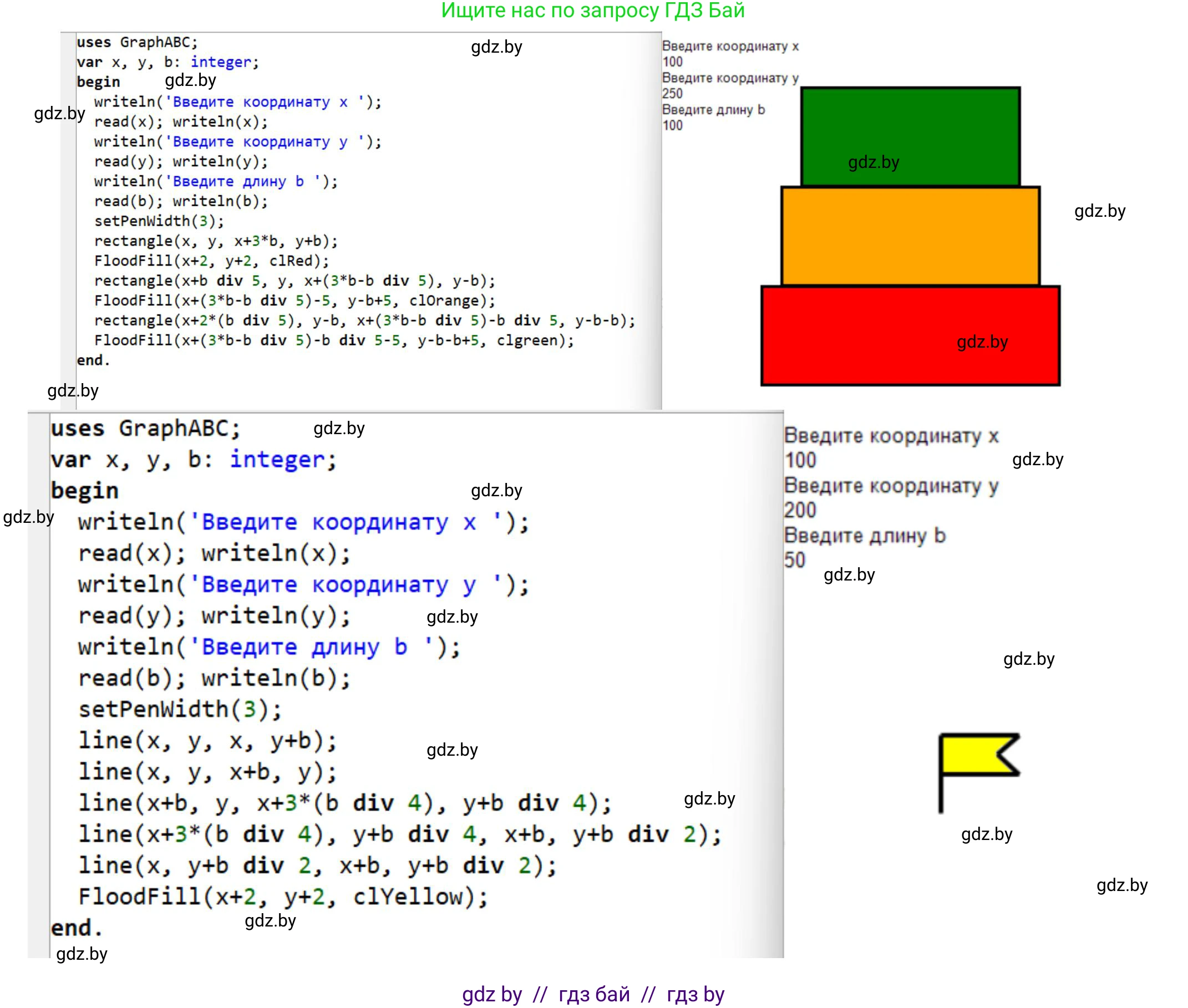This screenshot has height=1008, width=1188.
Task: Click the output value 200 in the lower console
Action: (800, 510)
